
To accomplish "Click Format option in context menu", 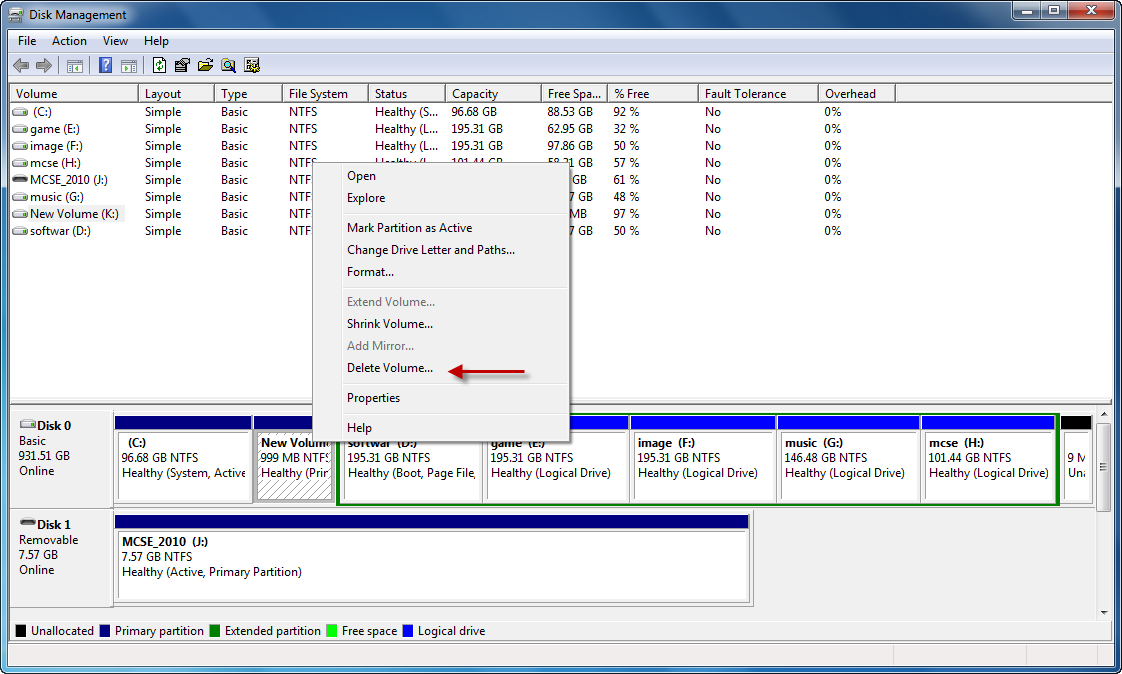I will point(370,272).
